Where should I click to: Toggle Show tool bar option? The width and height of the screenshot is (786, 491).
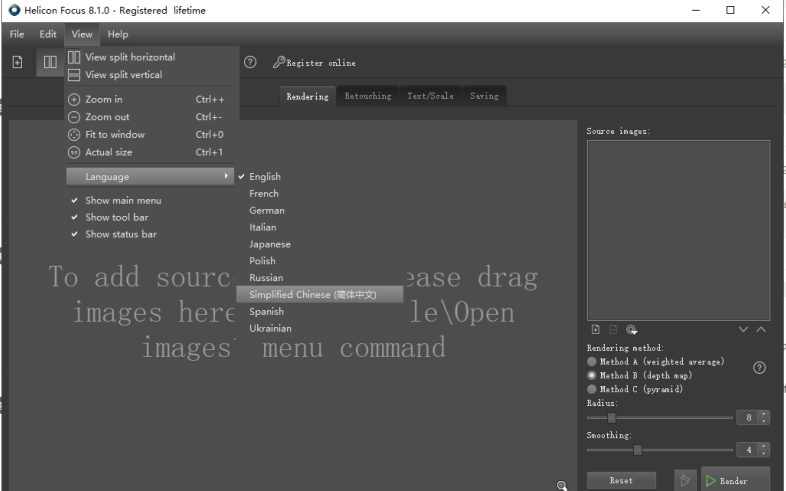pyautogui.click(x=150, y=217)
